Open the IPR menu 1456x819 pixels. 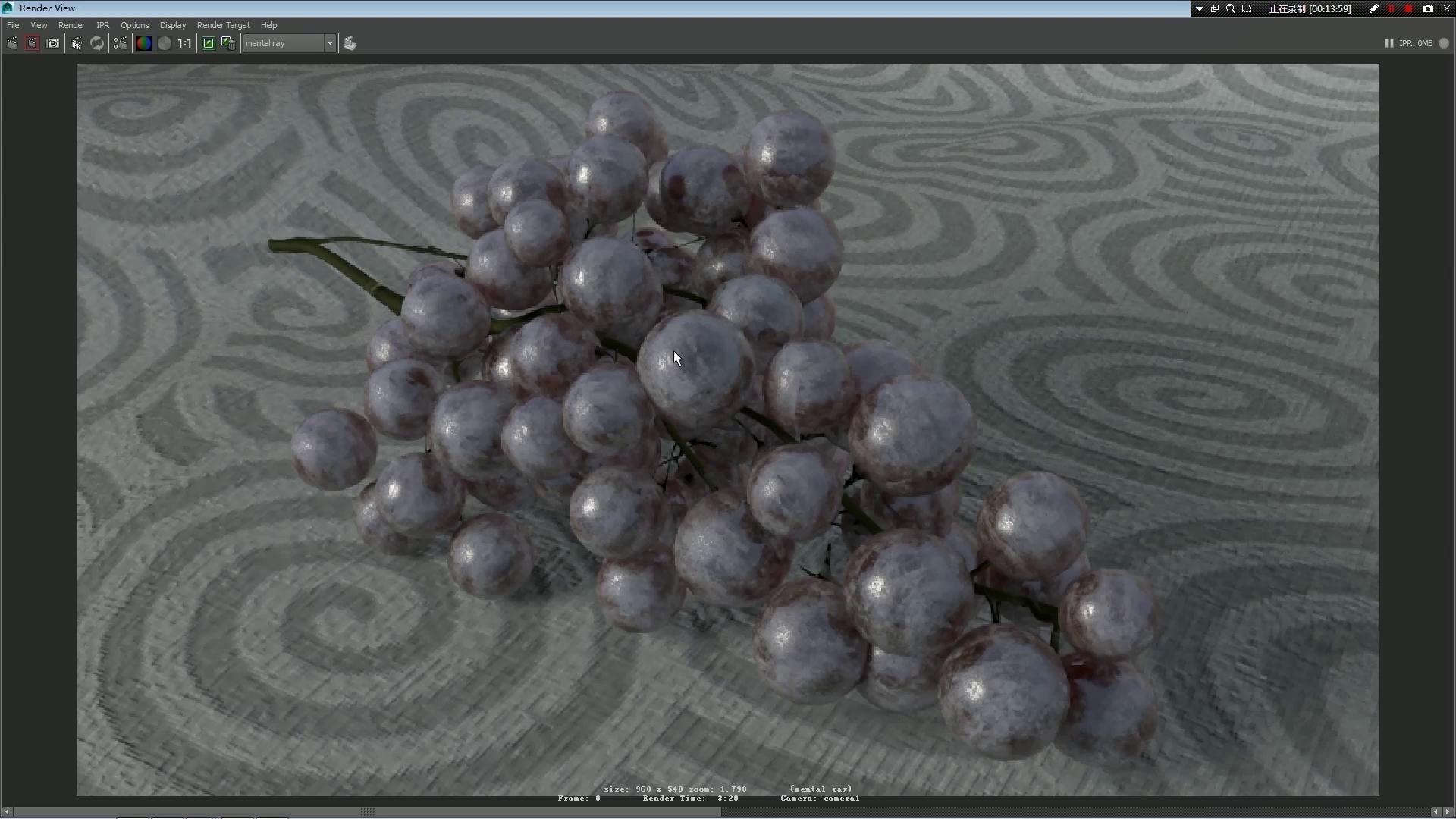[102, 25]
